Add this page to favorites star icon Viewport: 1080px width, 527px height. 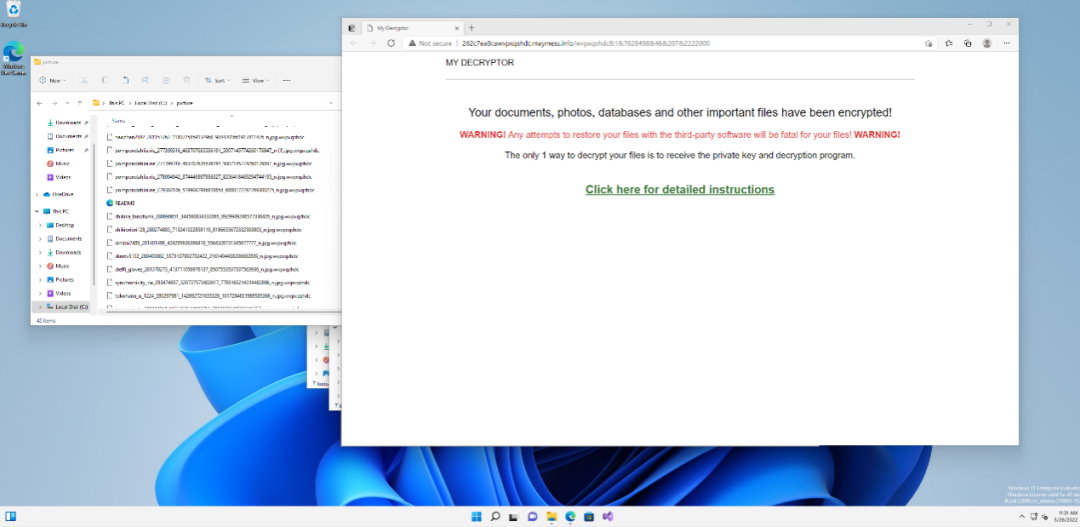[x=928, y=43]
